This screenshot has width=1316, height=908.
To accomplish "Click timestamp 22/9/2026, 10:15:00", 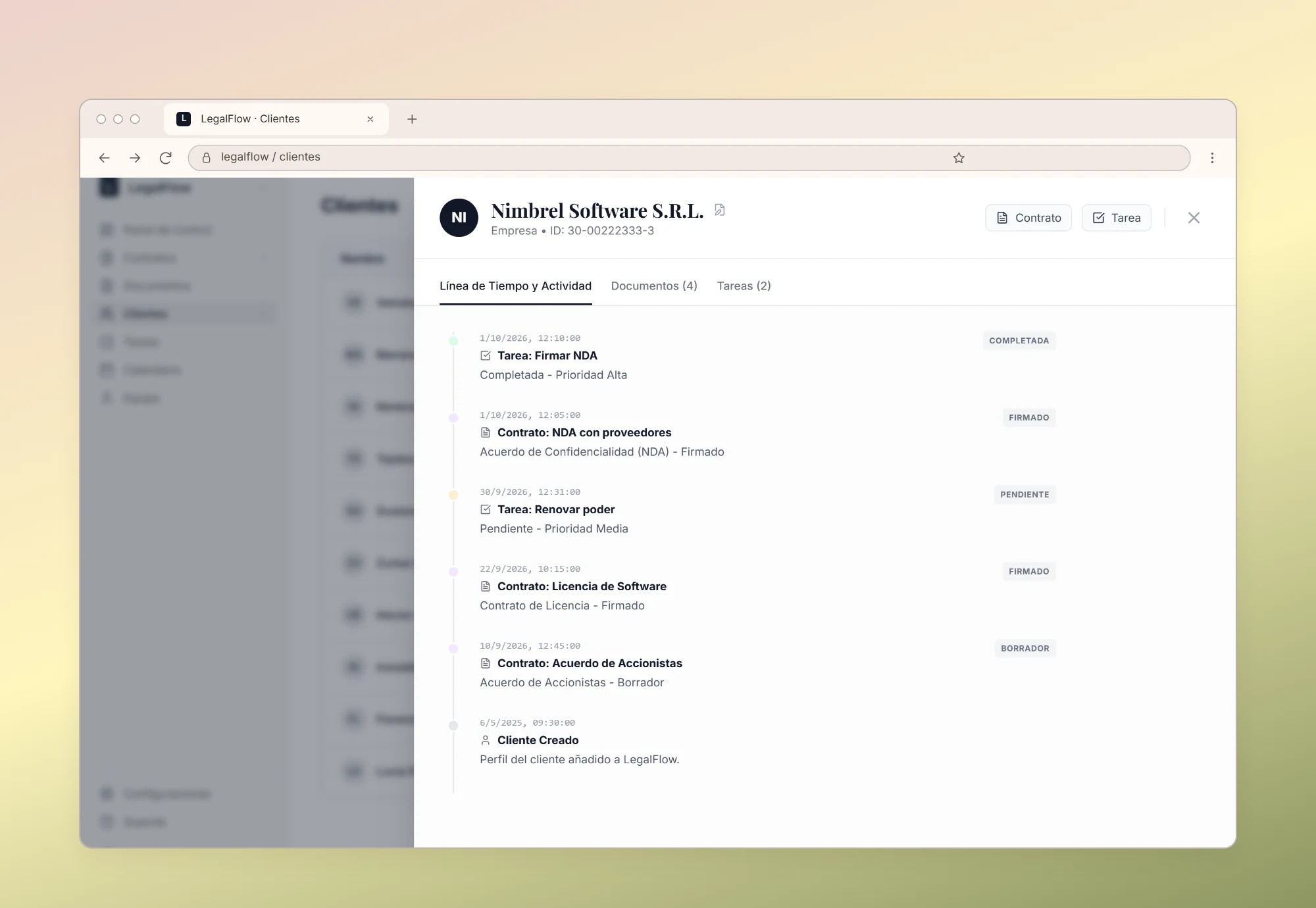I will [x=530, y=569].
